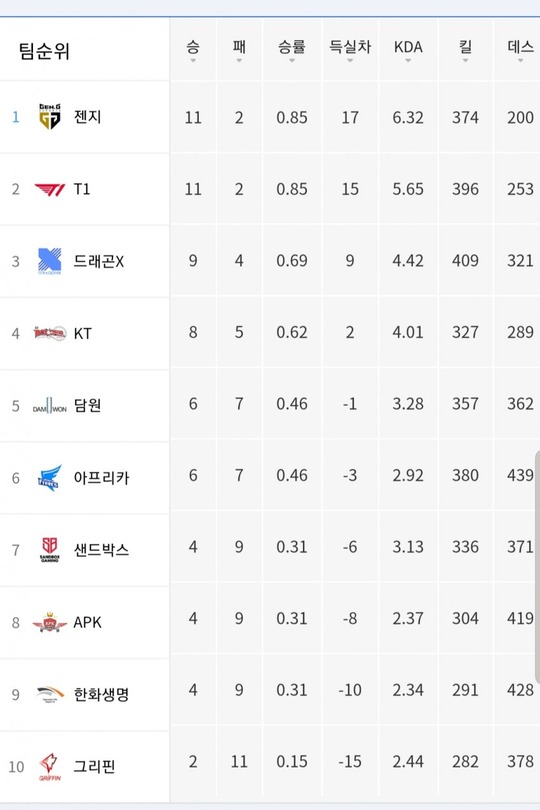
Task: Open the 젠지 team name link
Action: [x=87, y=117]
